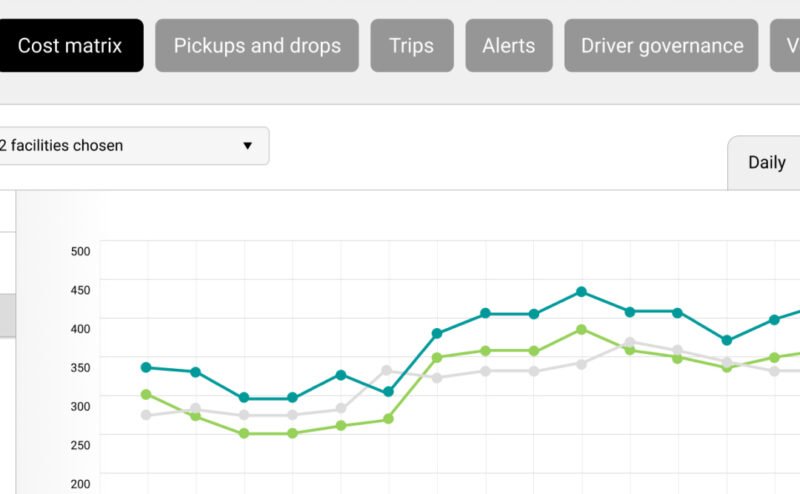Click the teal line's peak data point
The width and height of the screenshot is (800, 494).
(581, 292)
